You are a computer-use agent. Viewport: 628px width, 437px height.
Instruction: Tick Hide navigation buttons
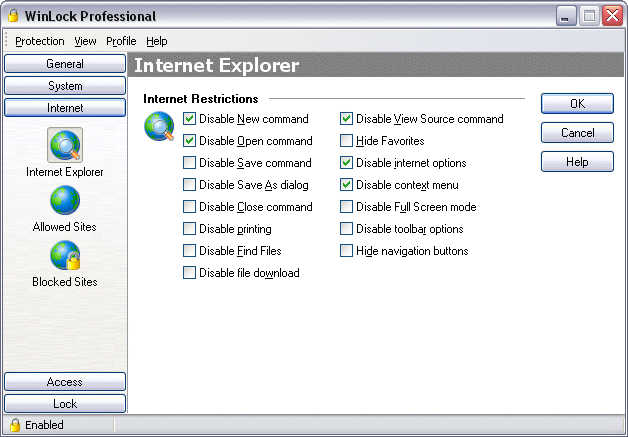346,251
